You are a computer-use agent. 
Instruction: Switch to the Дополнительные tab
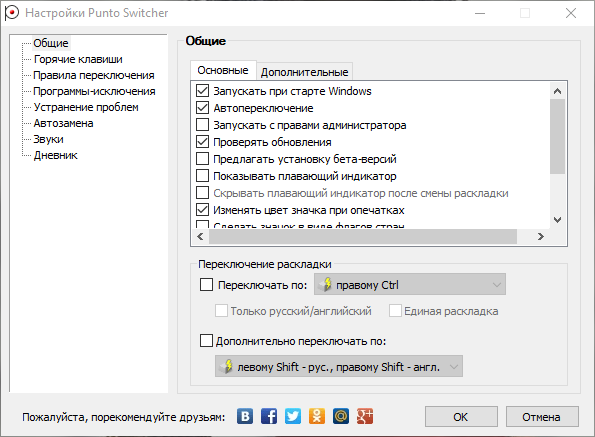[x=305, y=72]
